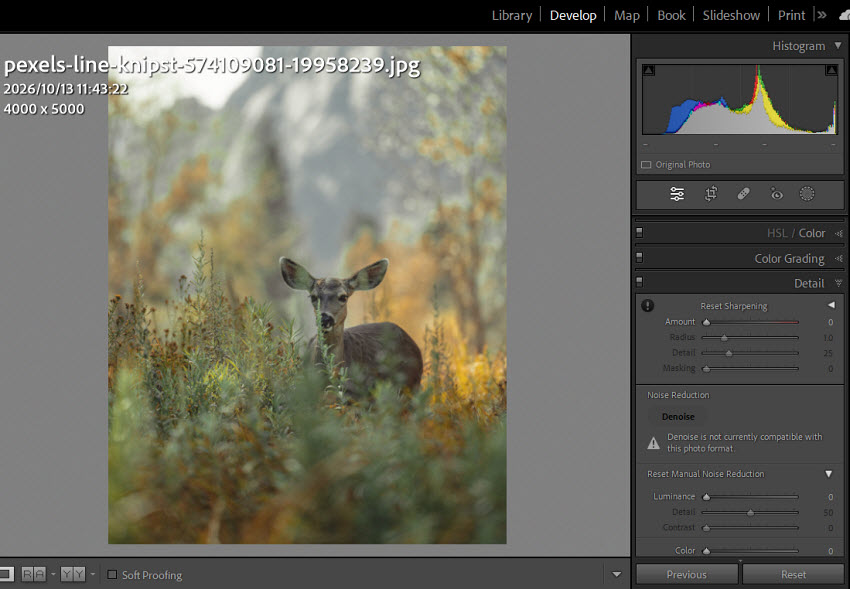Toggle the Color Grading panel switch
The height and width of the screenshot is (589, 850).
pyautogui.click(x=639, y=257)
